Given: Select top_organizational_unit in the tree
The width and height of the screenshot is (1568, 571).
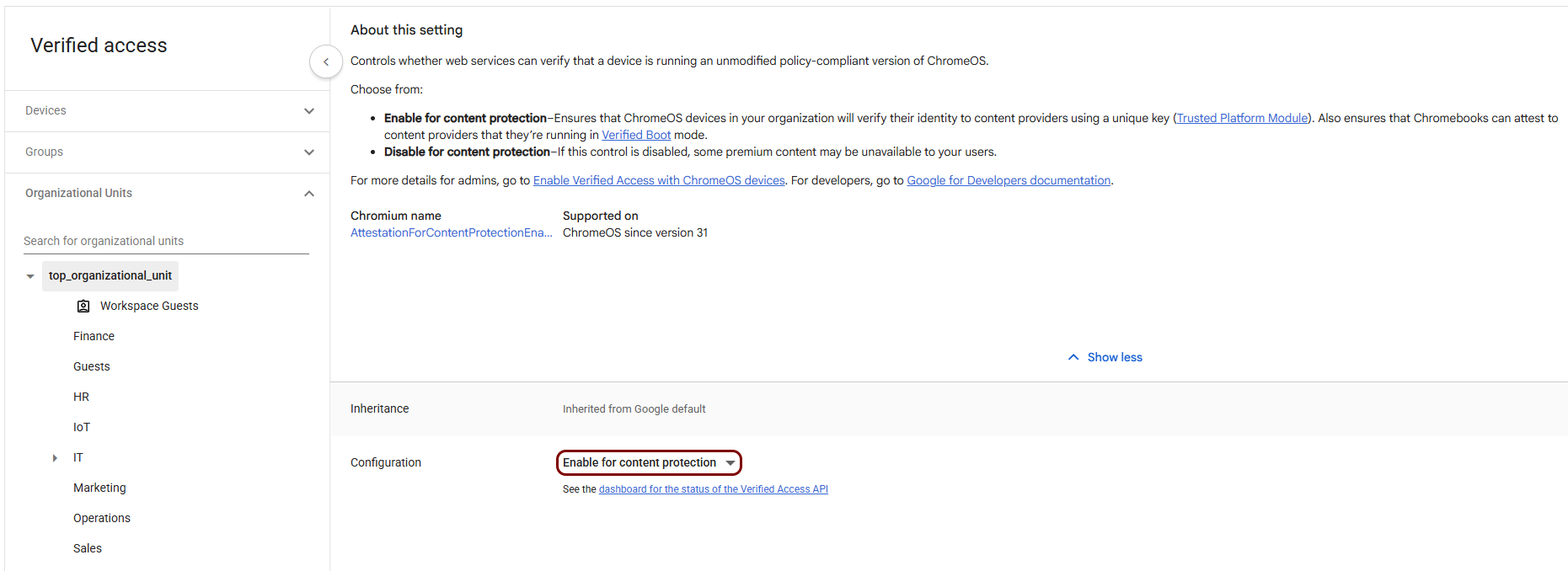Looking at the screenshot, I should pos(110,275).
